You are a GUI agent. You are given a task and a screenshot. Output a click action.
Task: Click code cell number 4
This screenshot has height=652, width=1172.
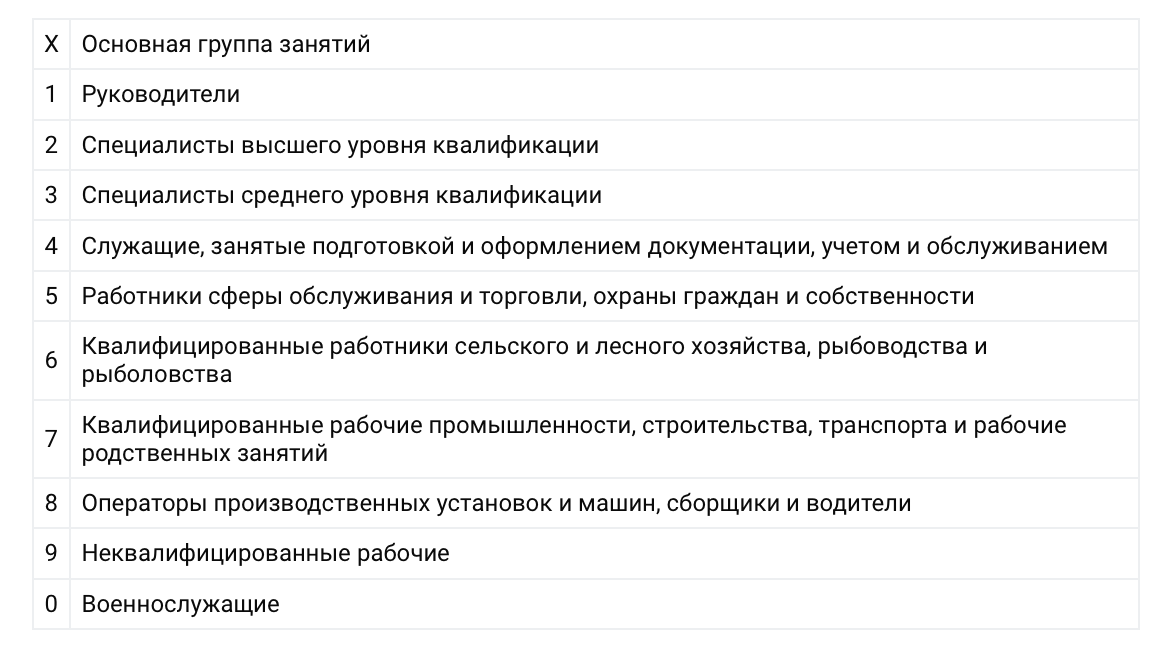[x=51, y=246]
